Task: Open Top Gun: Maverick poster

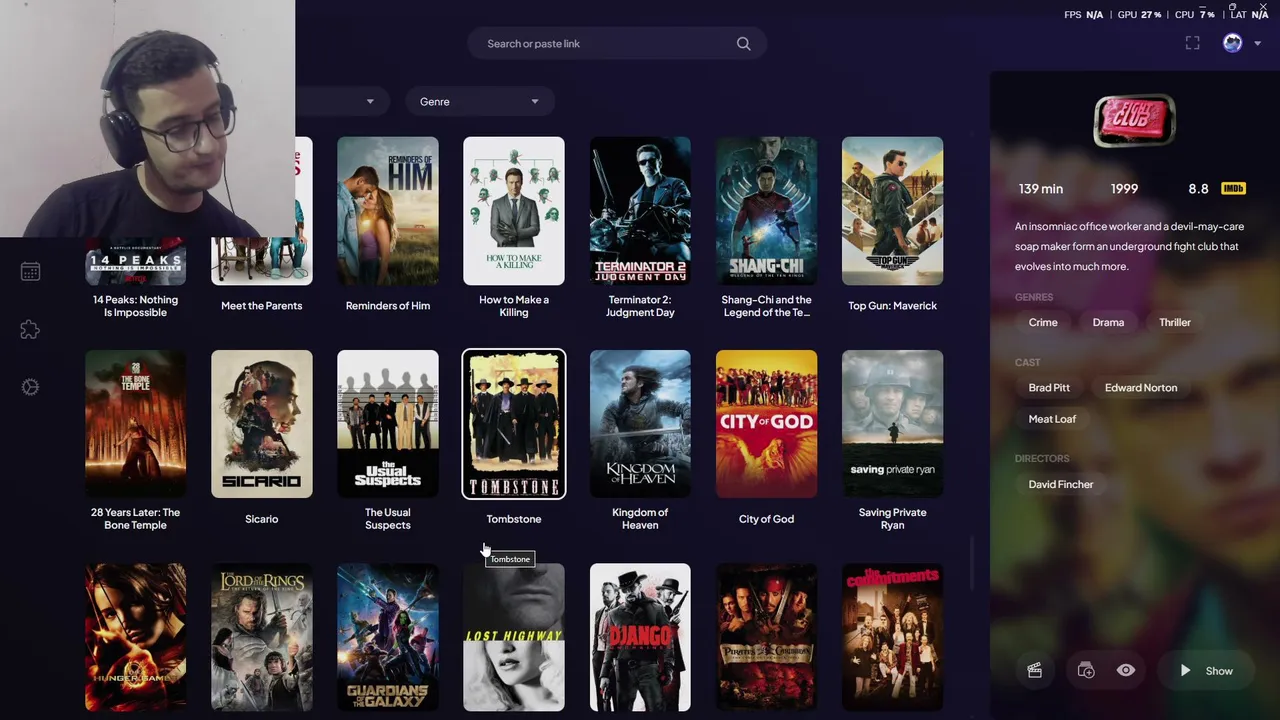Action: 892,211
